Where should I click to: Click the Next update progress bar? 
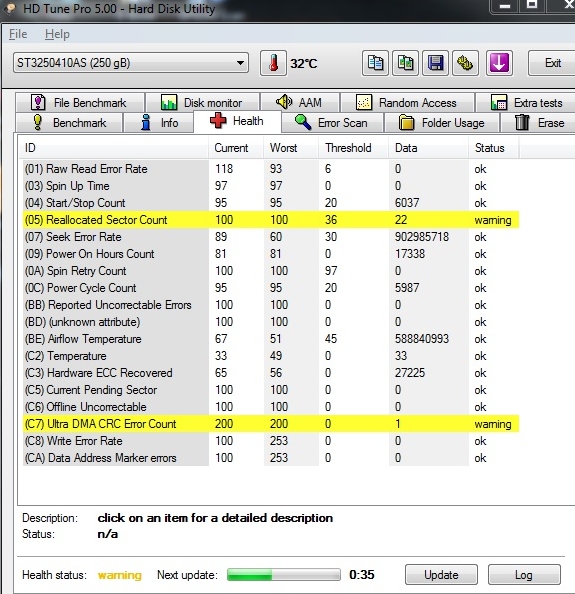pos(284,575)
